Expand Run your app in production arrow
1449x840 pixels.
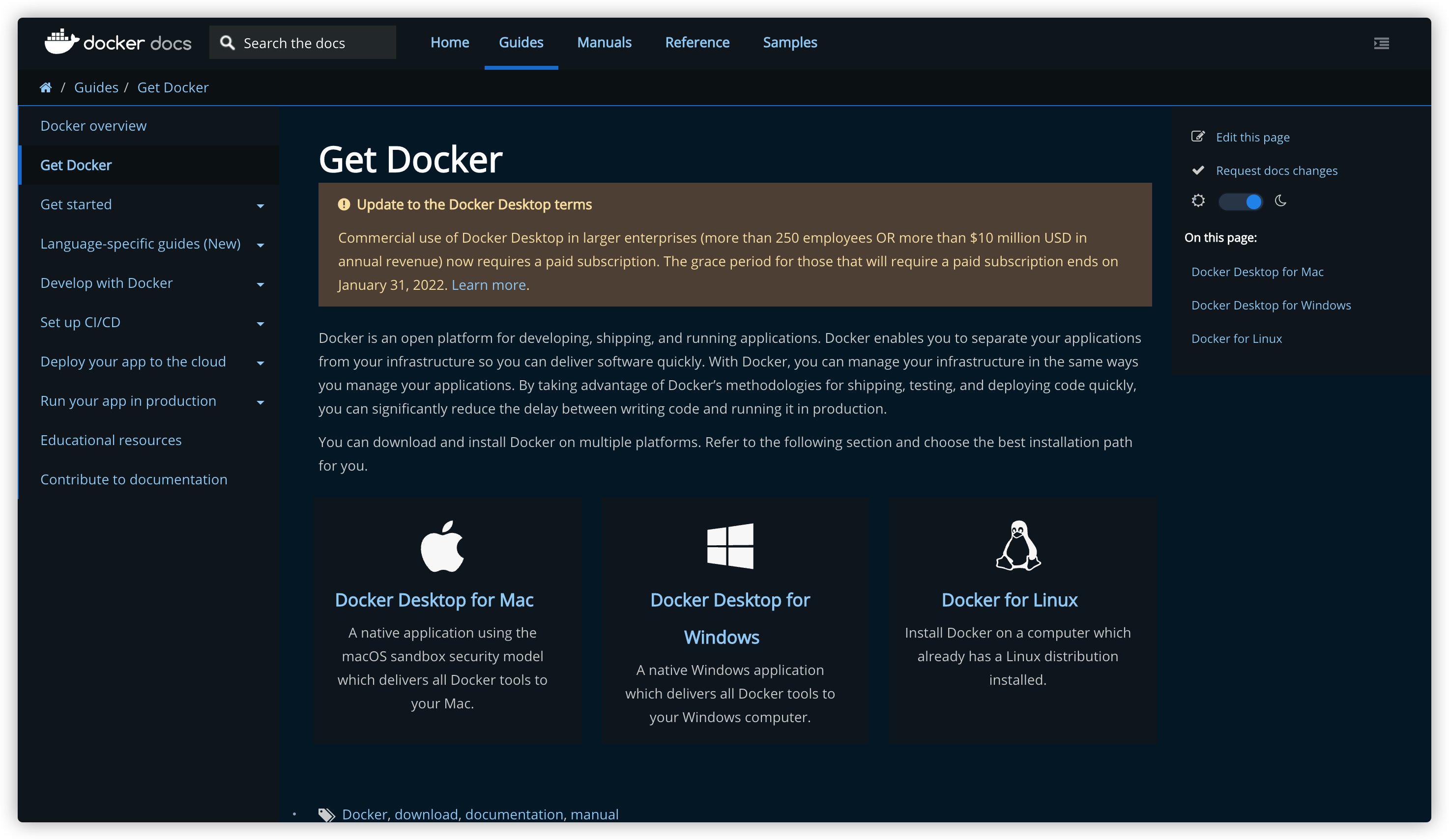261,403
